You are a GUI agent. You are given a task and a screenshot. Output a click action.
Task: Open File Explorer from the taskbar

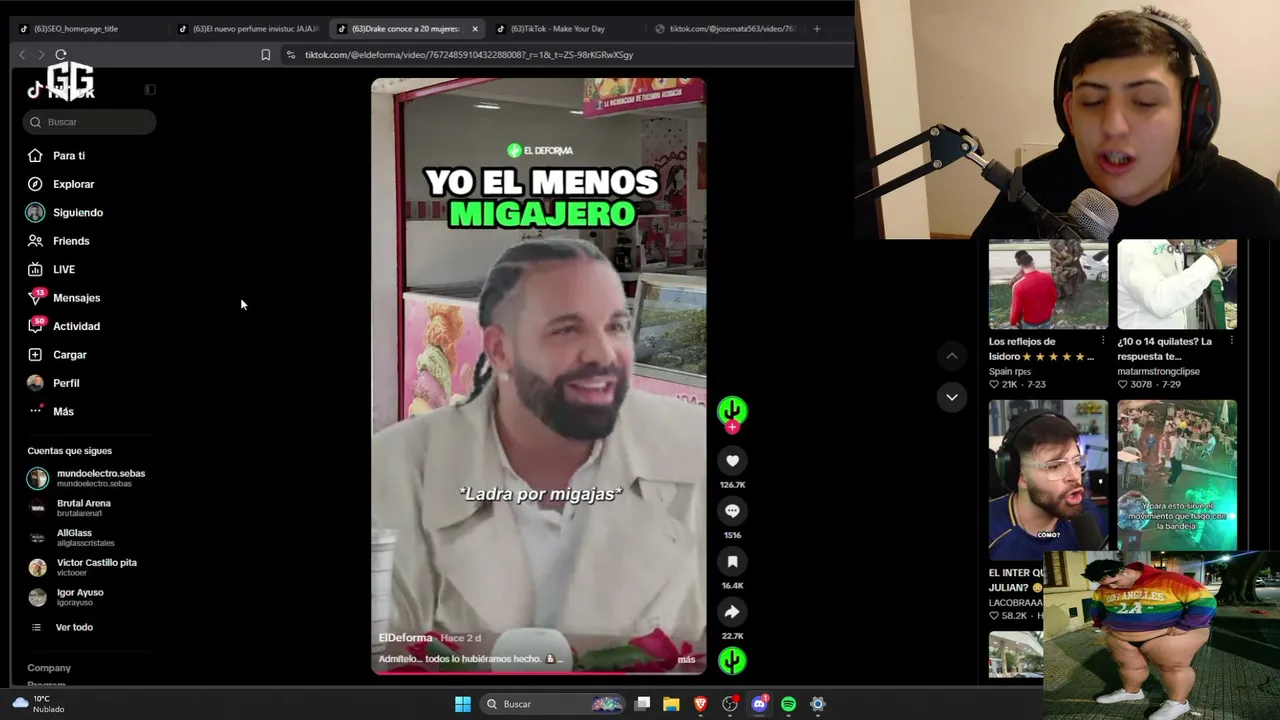point(671,704)
